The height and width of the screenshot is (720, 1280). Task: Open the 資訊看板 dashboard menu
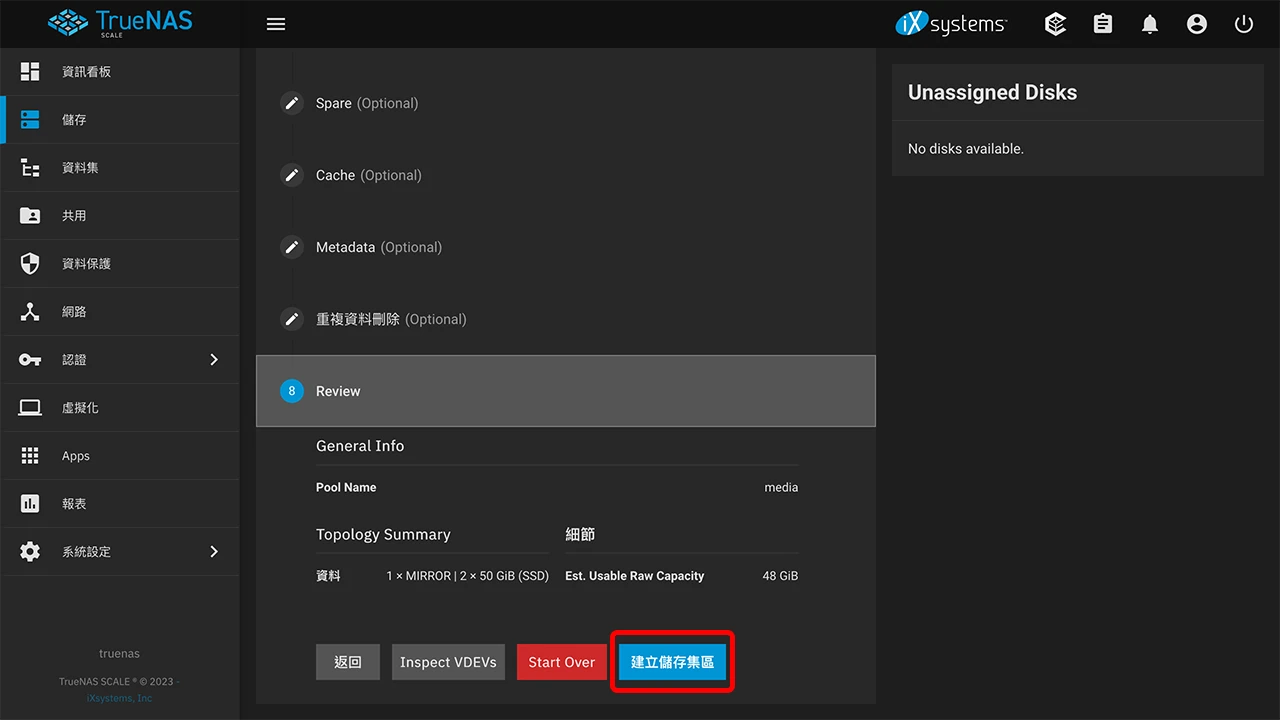[86, 72]
